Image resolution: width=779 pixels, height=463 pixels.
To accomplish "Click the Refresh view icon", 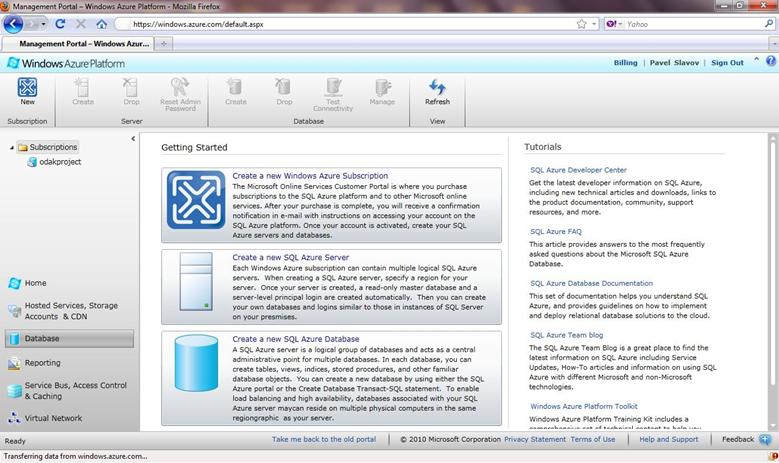I will [437, 87].
